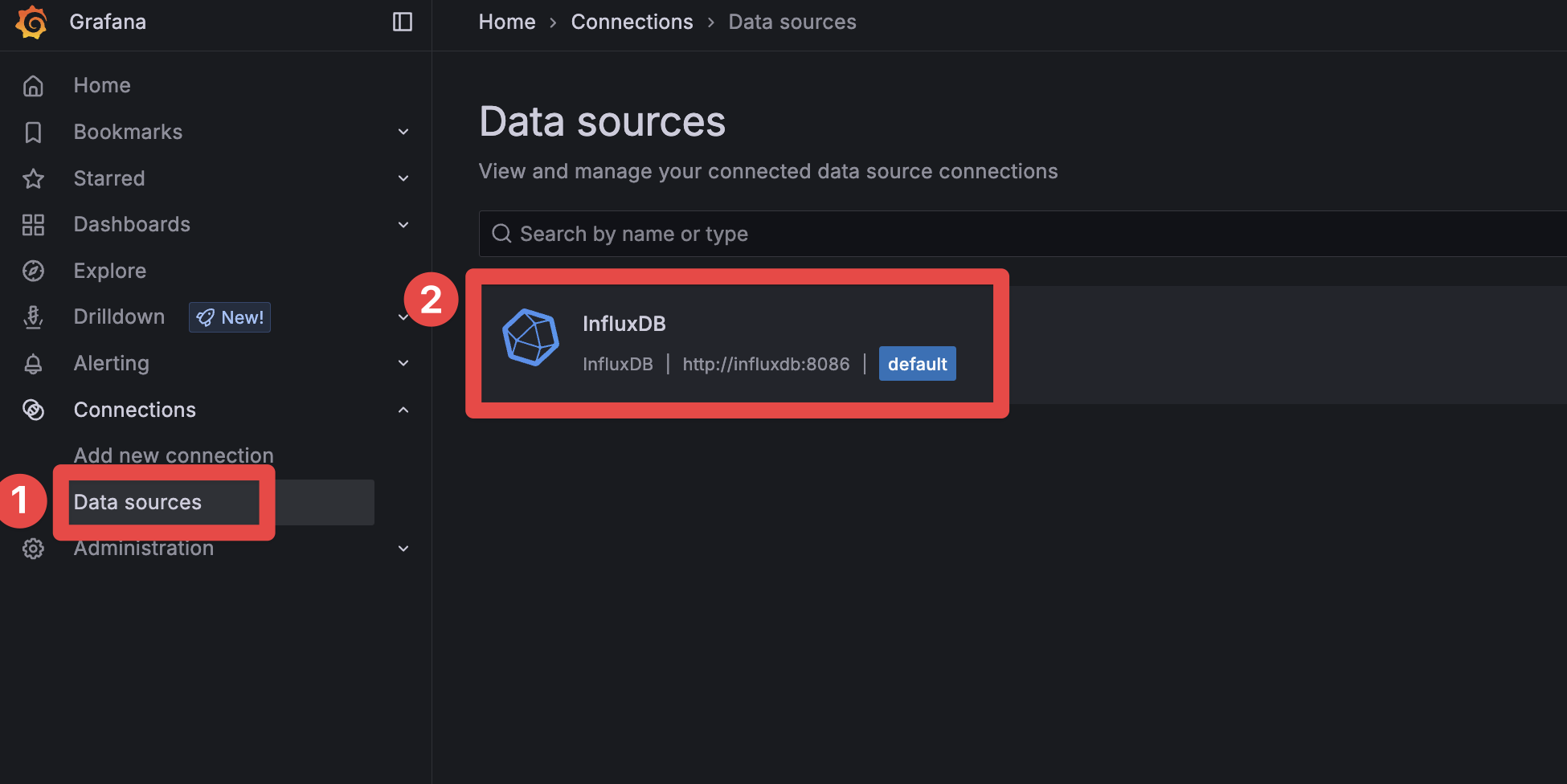
Task: Click the InfluxDB polyhedron logo
Action: [530, 337]
